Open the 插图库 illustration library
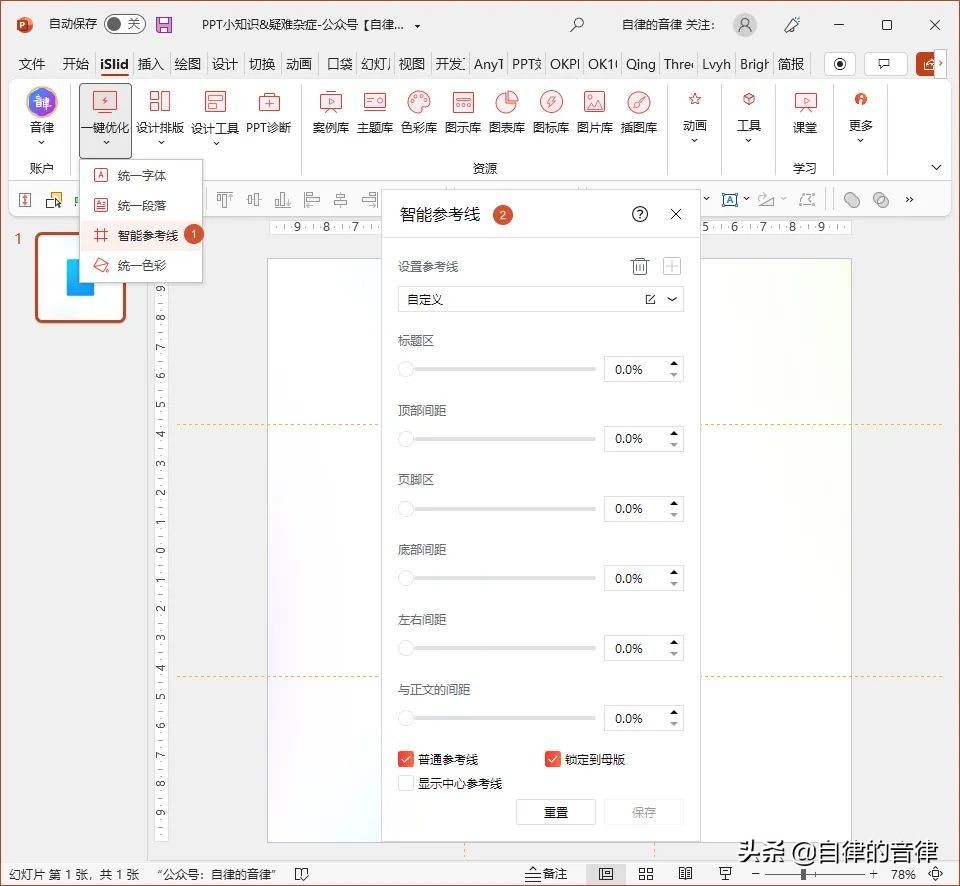Viewport: 960px width, 886px height. pyautogui.click(x=641, y=115)
